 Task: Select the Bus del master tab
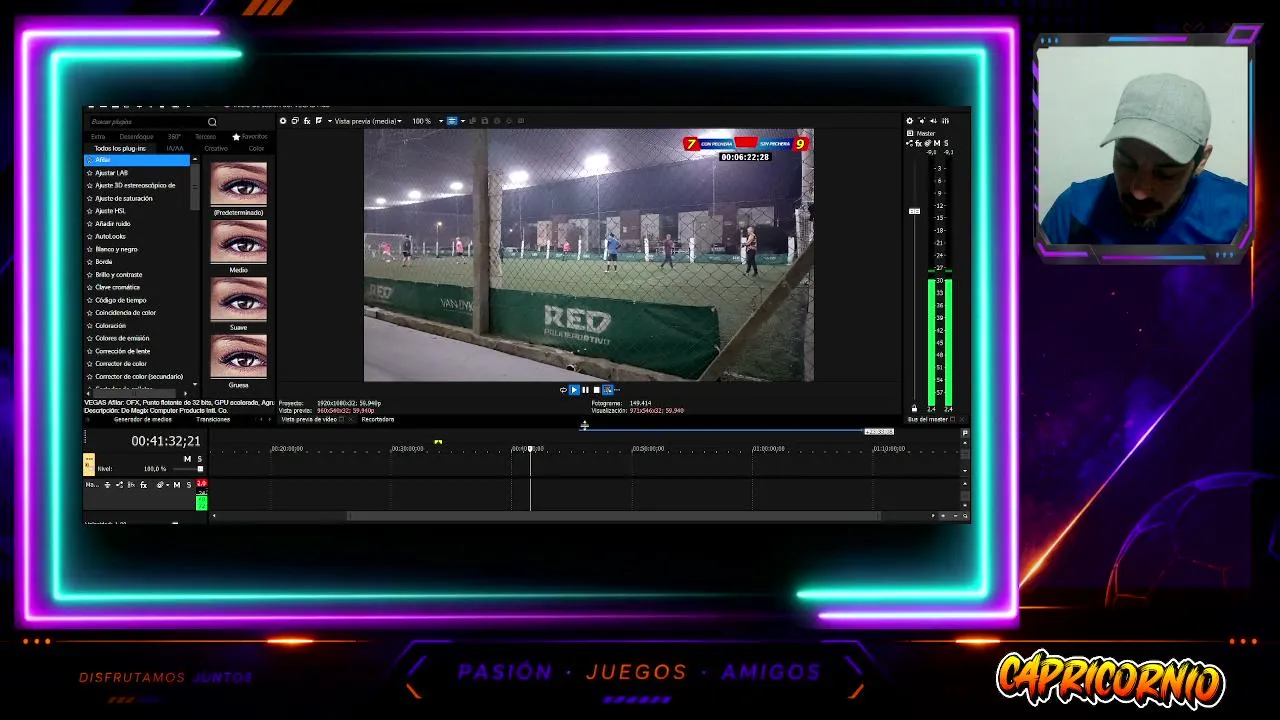click(x=927, y=420)
